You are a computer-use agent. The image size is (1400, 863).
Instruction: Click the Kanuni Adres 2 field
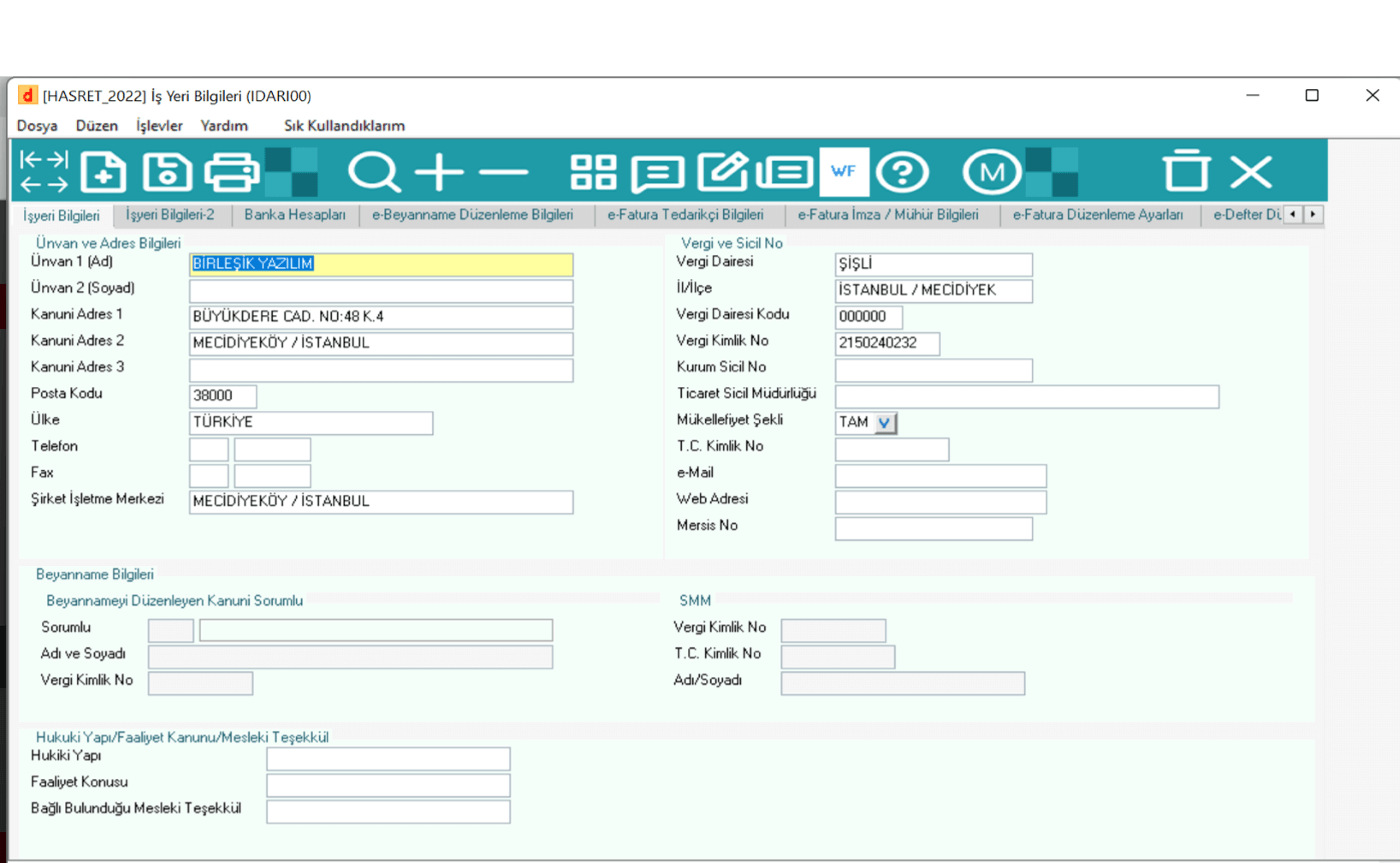(381, 344)
